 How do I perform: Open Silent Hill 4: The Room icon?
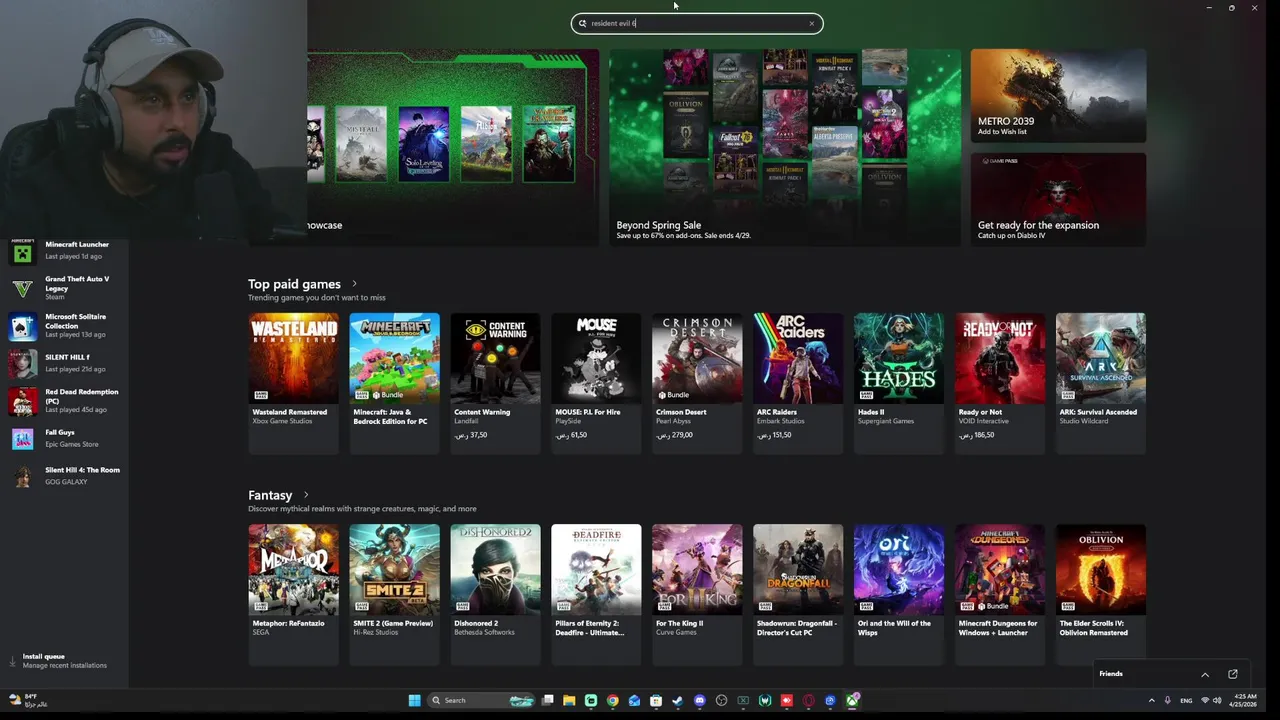22,476
